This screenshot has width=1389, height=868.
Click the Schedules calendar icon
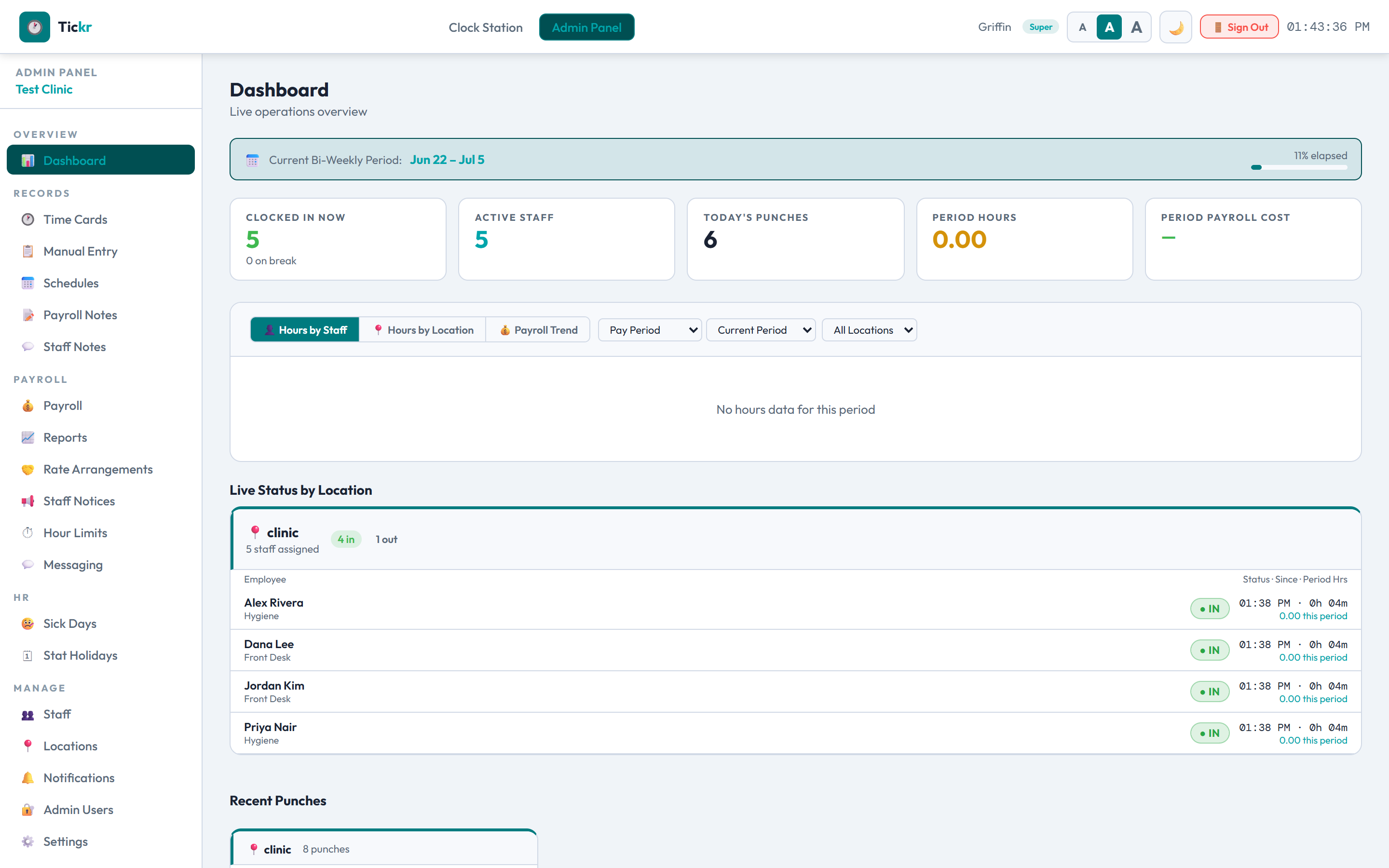[27, 283]
